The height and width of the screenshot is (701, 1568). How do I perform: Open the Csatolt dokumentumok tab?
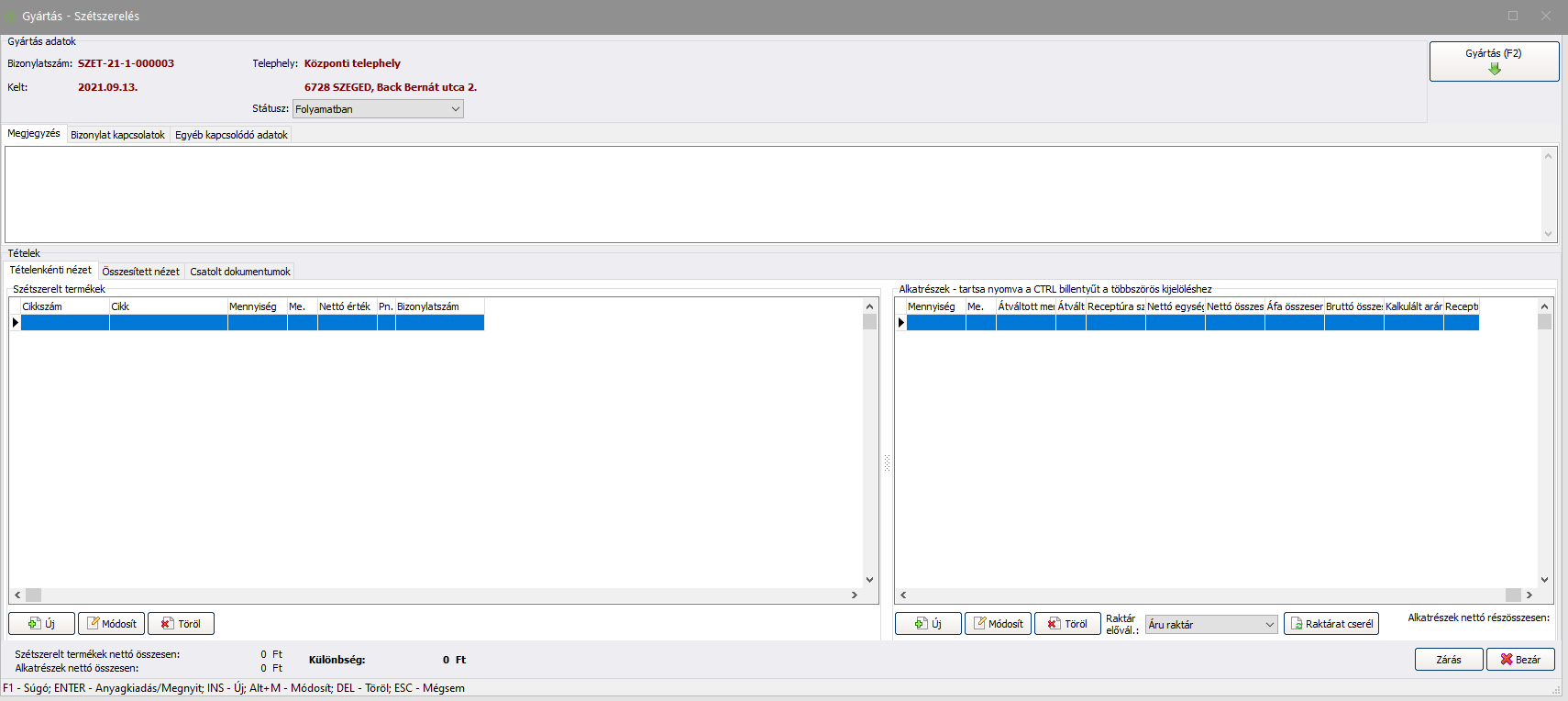coord(240,272)
